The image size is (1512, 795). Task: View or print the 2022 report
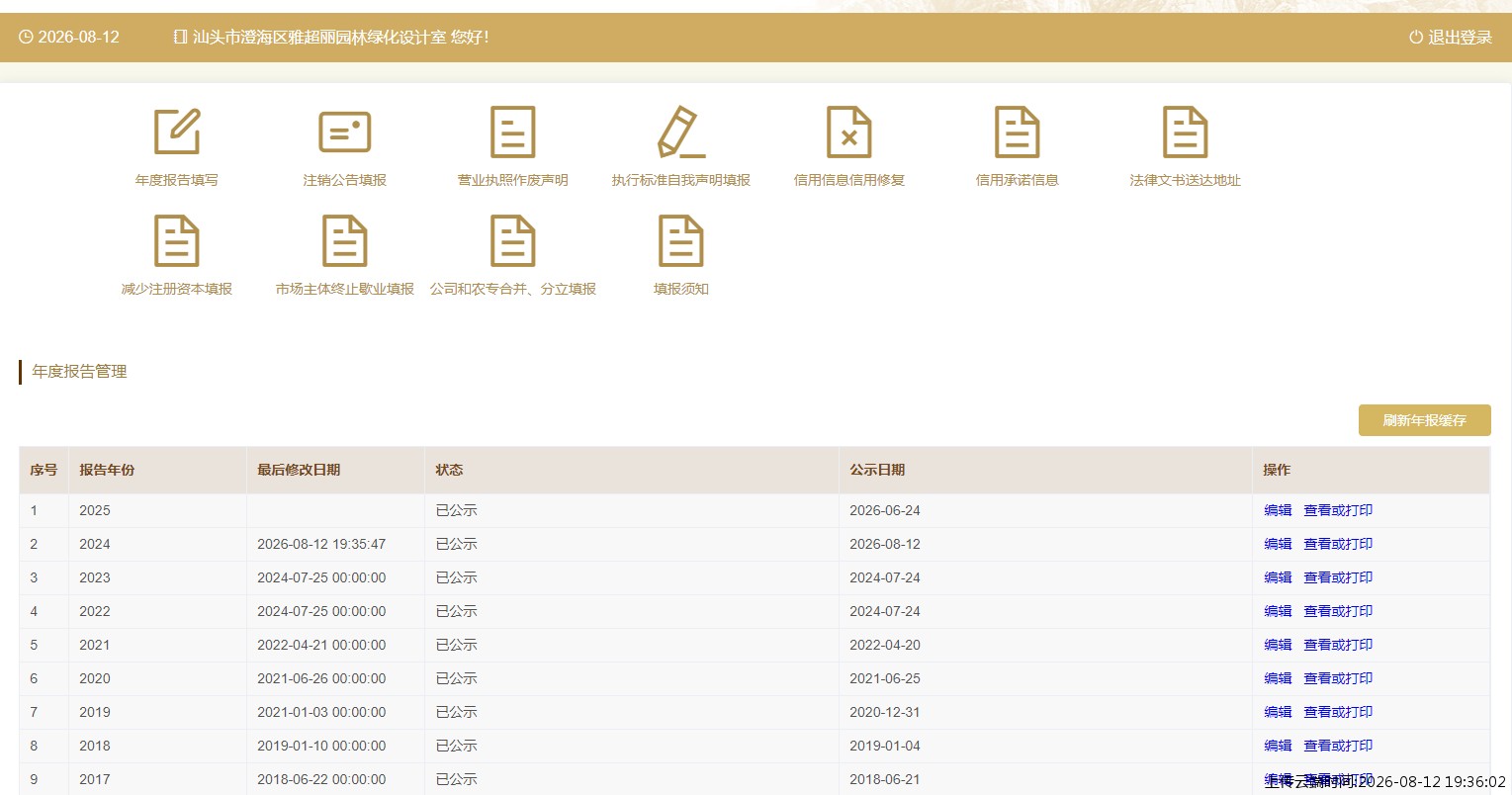point(1338,611)
